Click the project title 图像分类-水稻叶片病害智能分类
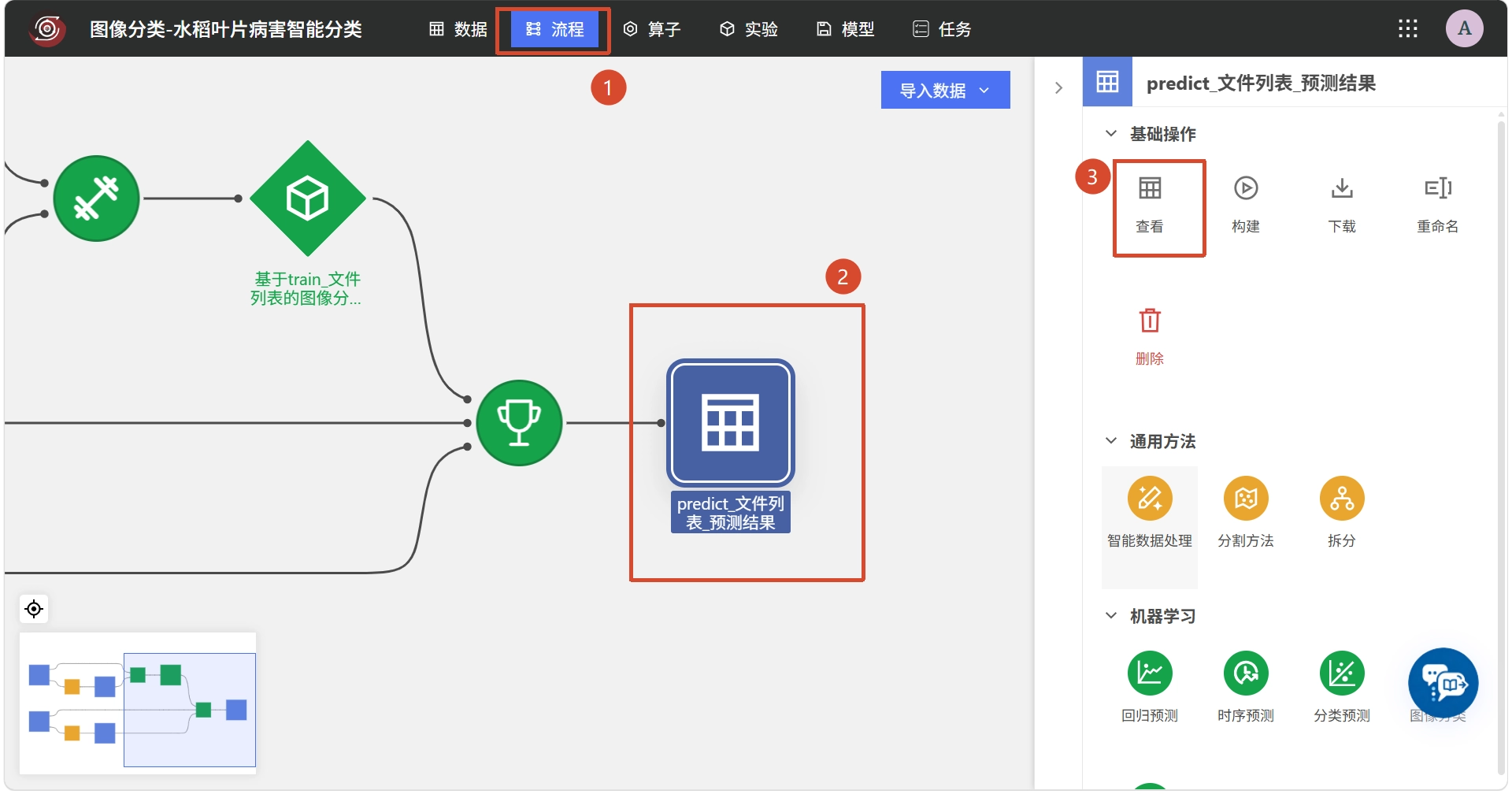This screenshot has height=794, width=1512. point(226,29)
